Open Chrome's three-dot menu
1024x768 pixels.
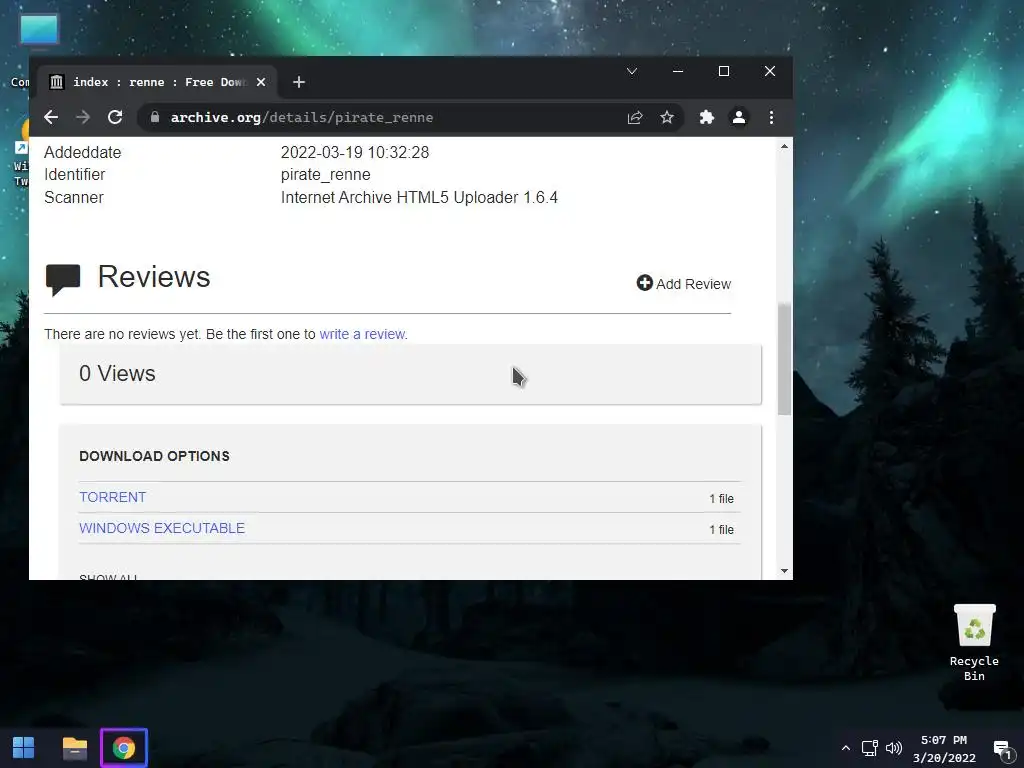[x=771, y=117]
